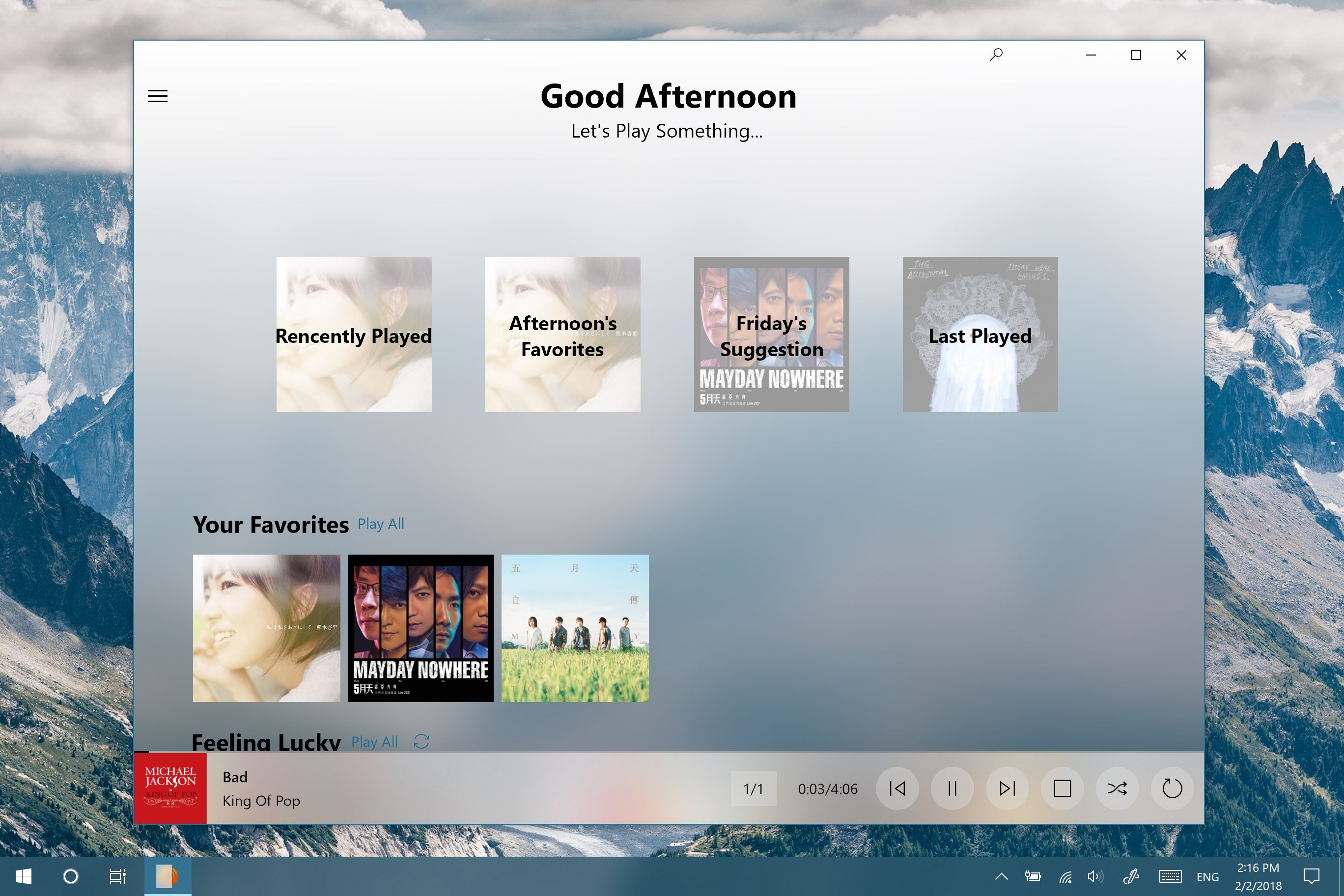Open the 1/1 playlist queue button
Viewport: 1344px width, 896px height.
pos(753,788)
